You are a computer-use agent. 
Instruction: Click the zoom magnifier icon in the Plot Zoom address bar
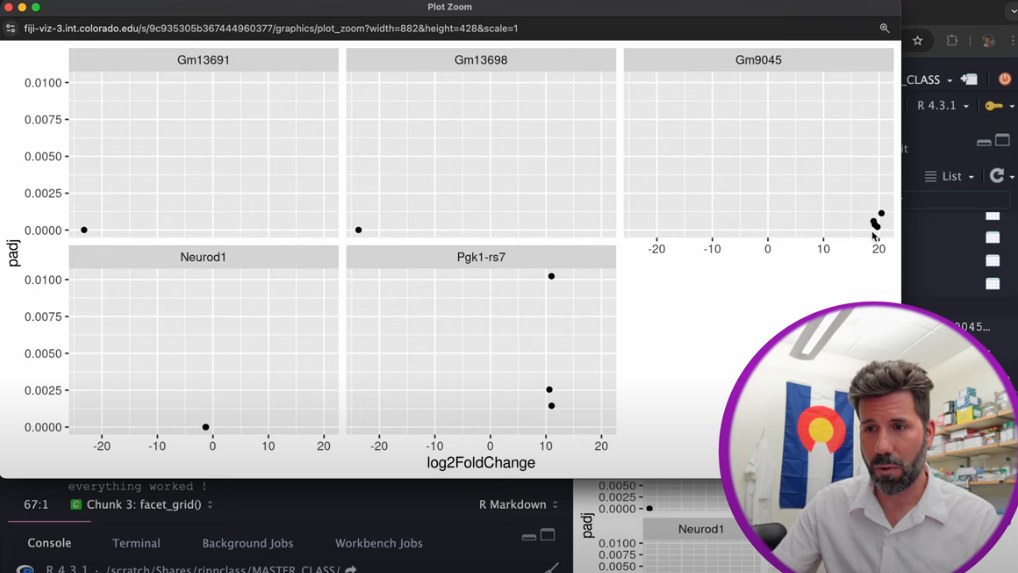[884, 28]
